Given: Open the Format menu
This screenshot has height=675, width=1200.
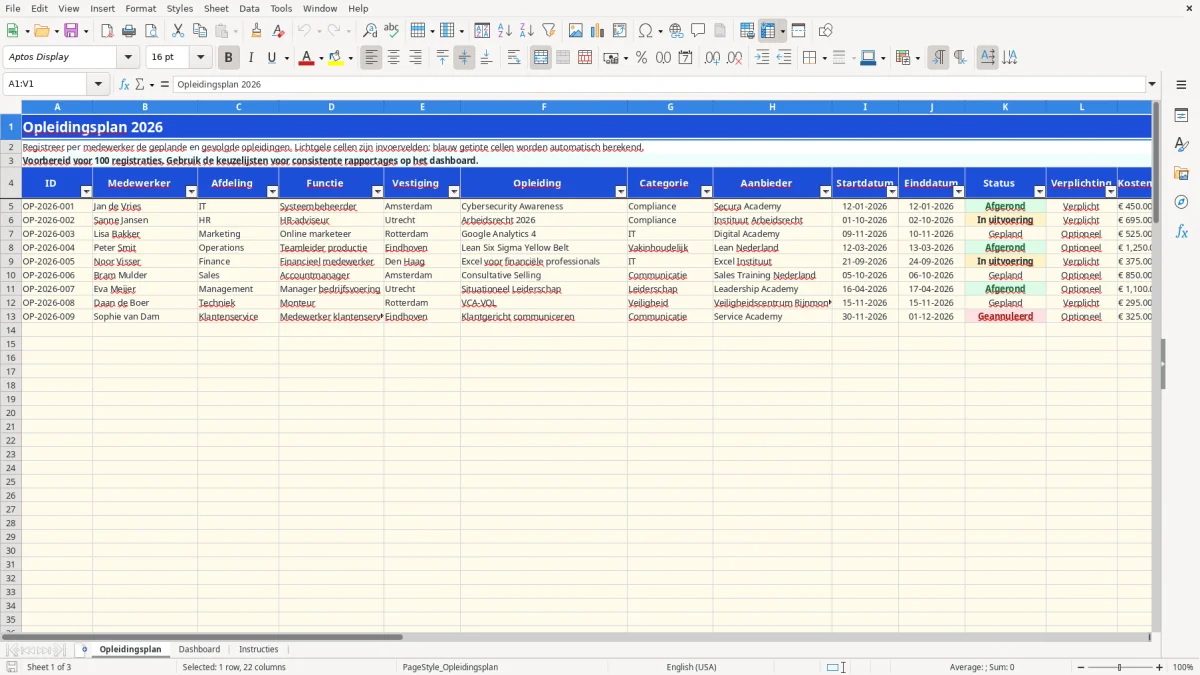Looking at the screenshot, I should tap(140, 8).
